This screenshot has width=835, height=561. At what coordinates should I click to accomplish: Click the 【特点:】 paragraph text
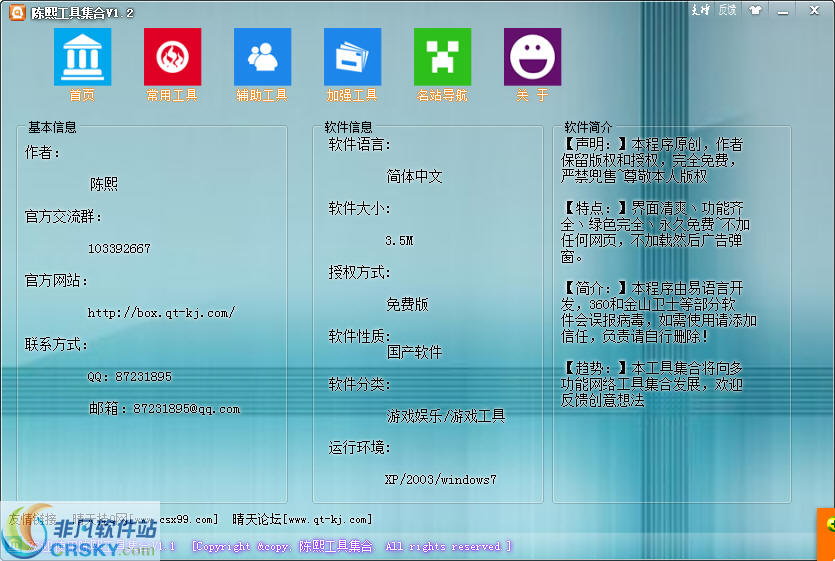pyautogui.click(x=655, y=232)
